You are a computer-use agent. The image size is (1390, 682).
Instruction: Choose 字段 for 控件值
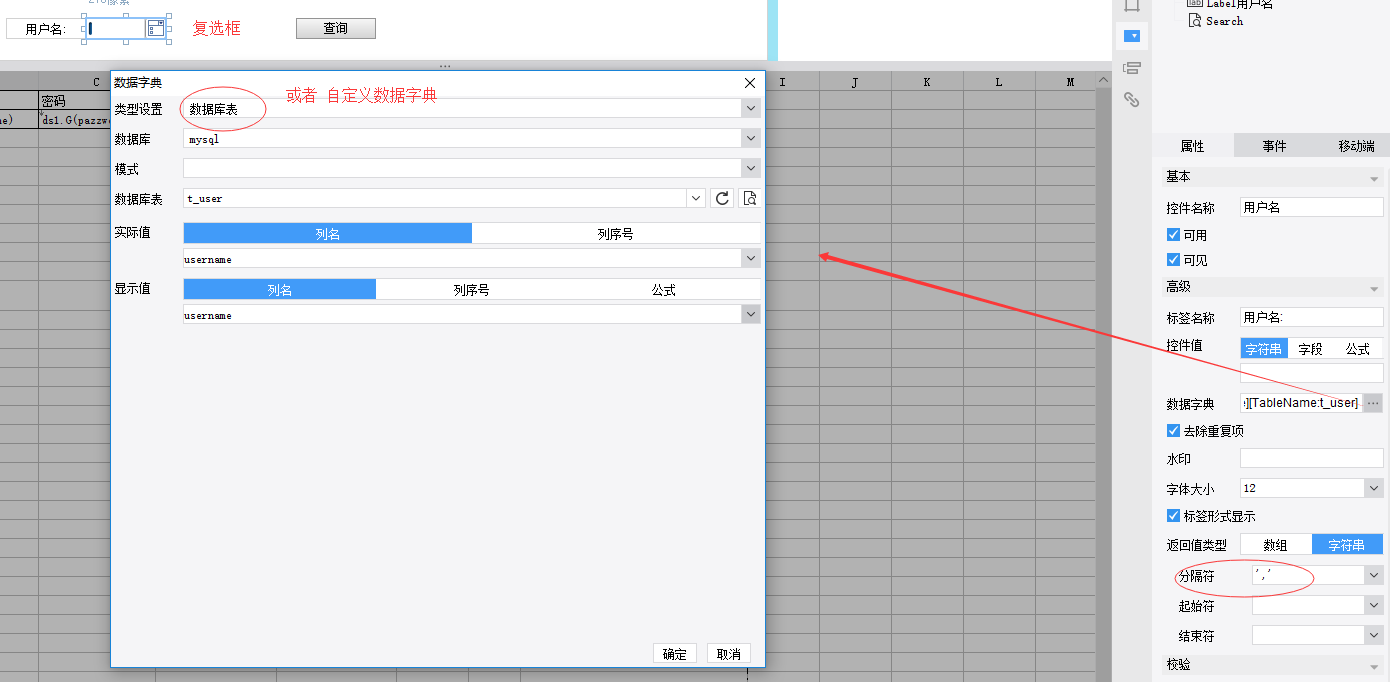coord(1311,349)
